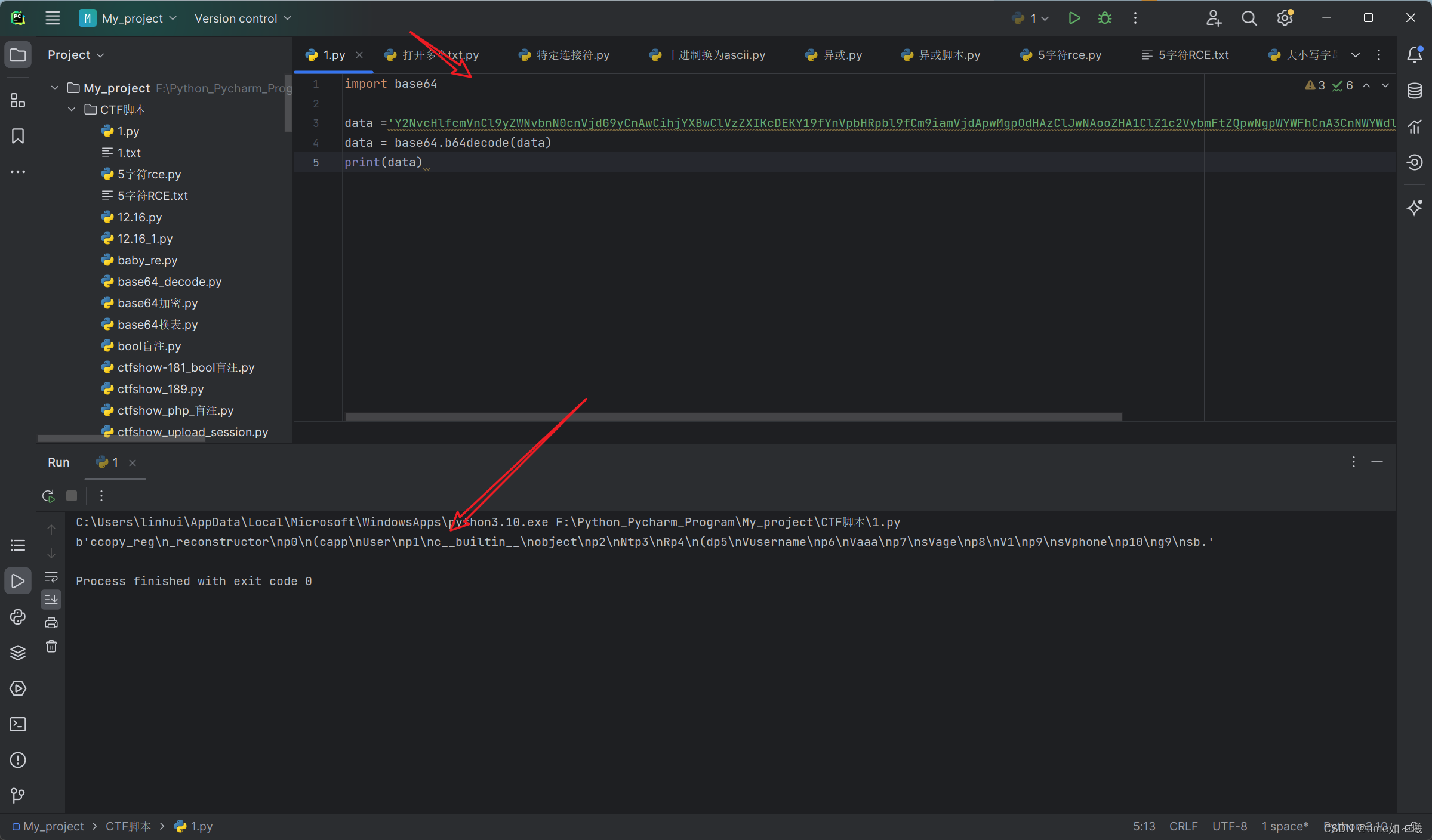Show hidden editor tabs dropdown

(1356, 55)
